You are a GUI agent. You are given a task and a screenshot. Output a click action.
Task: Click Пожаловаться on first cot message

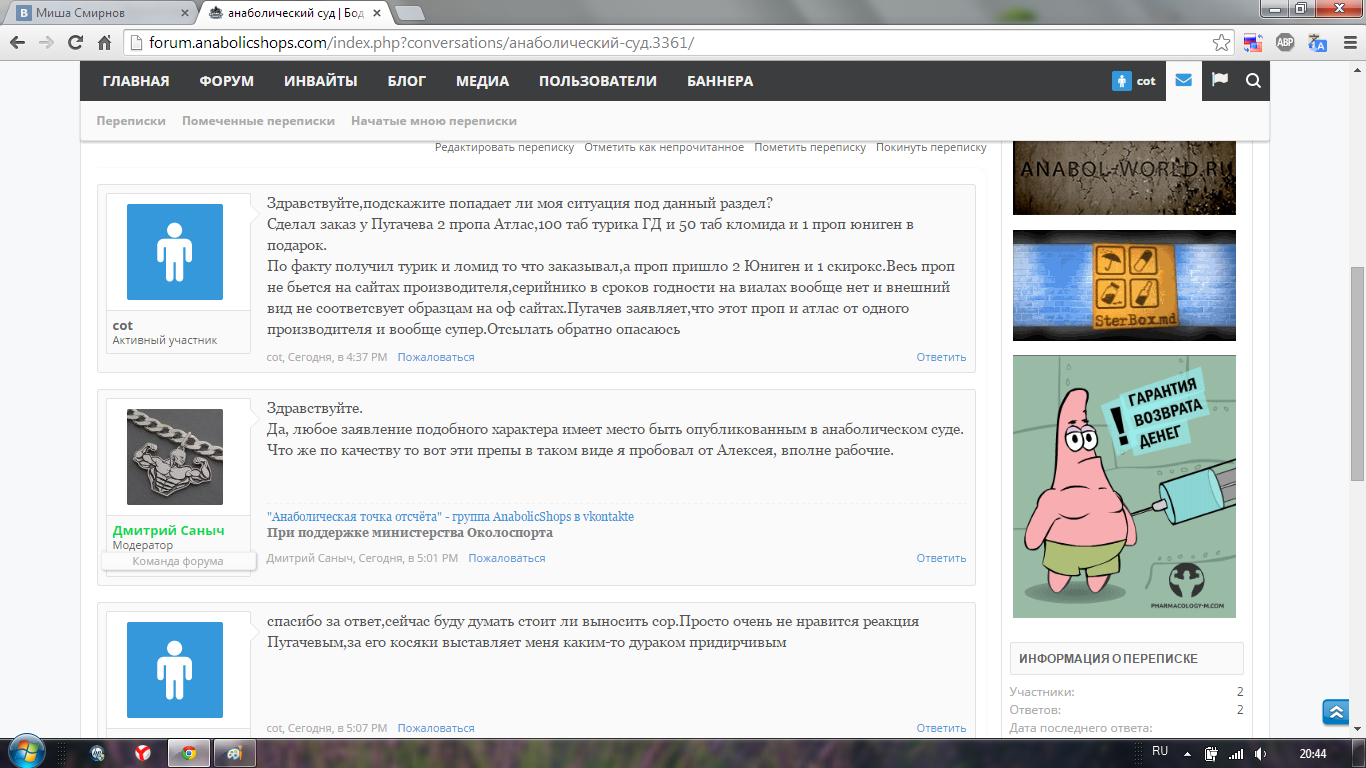[436, 357]
